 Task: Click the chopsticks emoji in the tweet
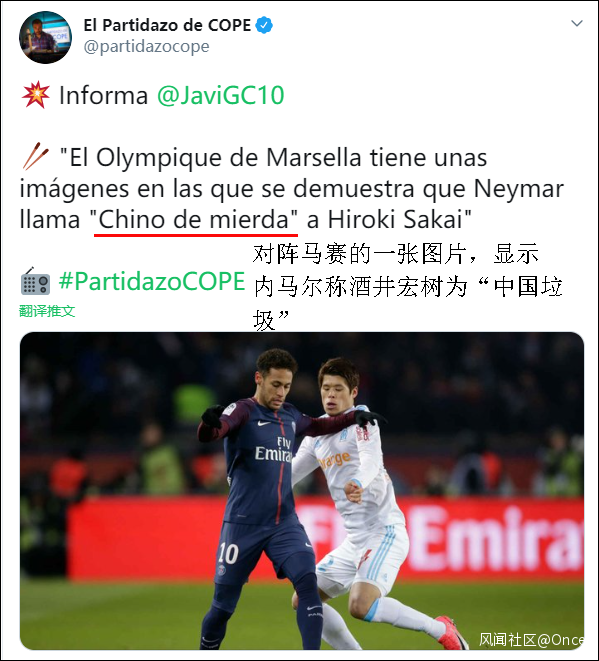35,156
